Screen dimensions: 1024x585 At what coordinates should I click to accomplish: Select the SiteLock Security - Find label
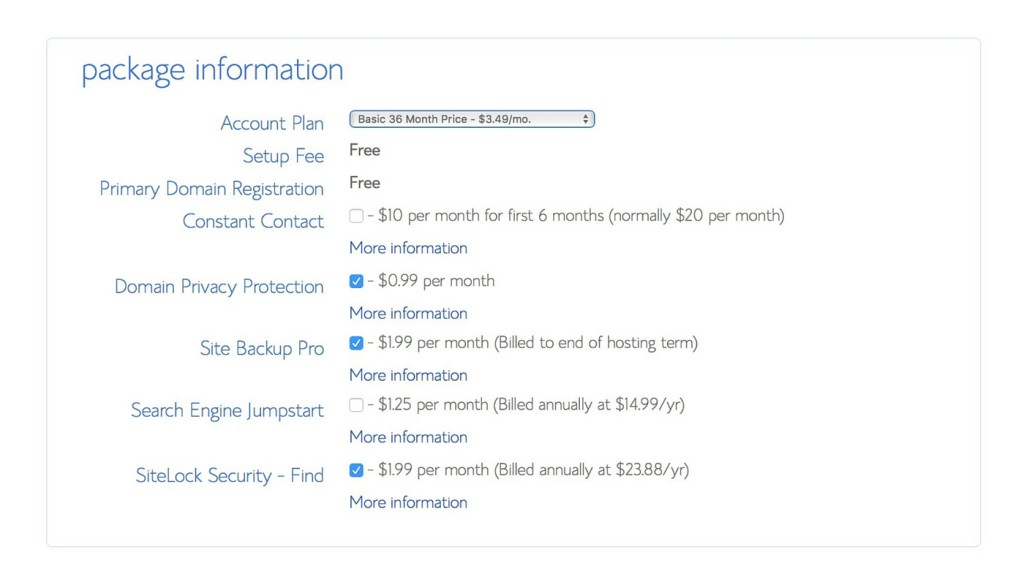[229, 475]
